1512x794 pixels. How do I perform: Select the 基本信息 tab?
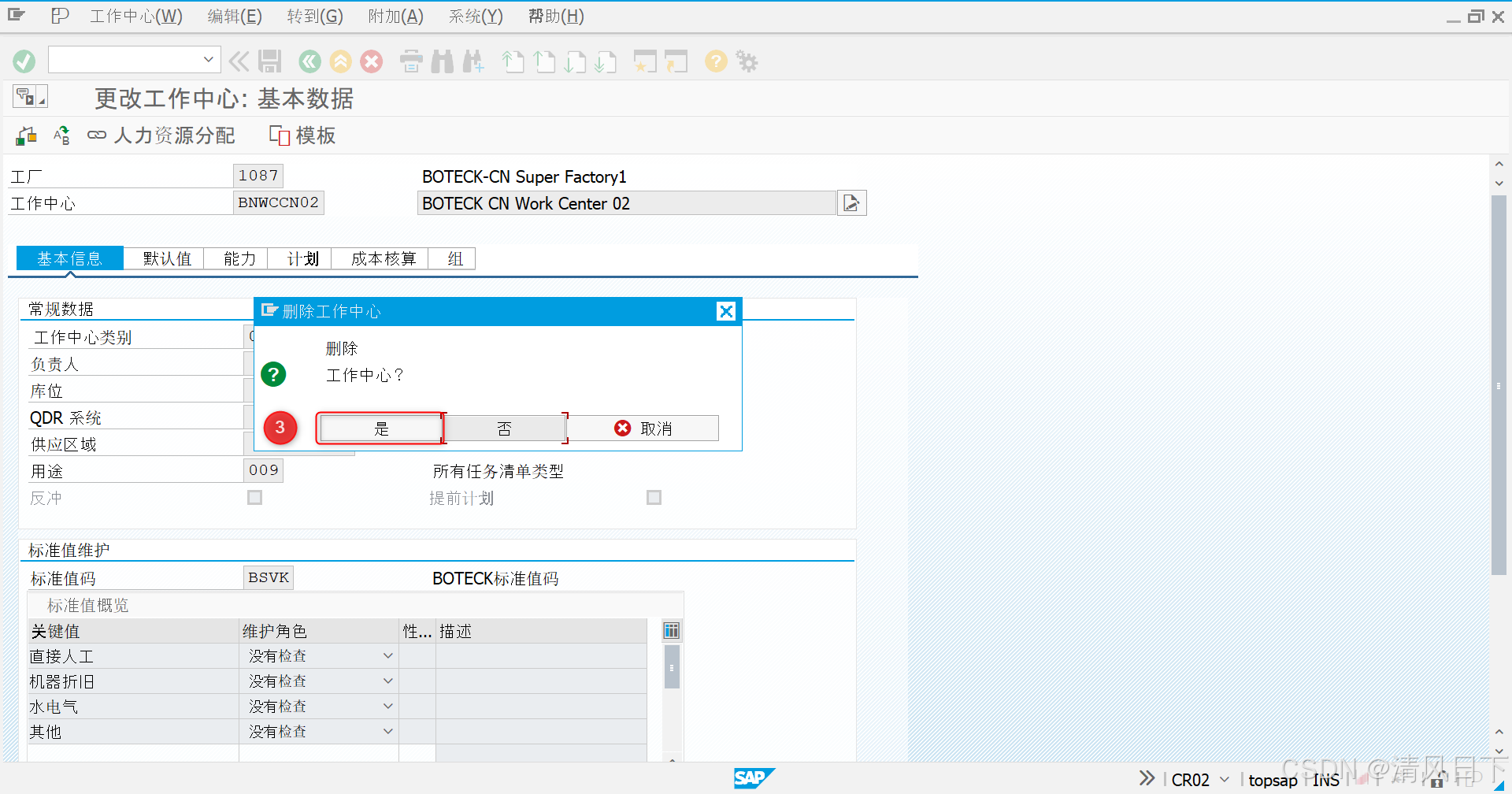(x=69, y=258)
